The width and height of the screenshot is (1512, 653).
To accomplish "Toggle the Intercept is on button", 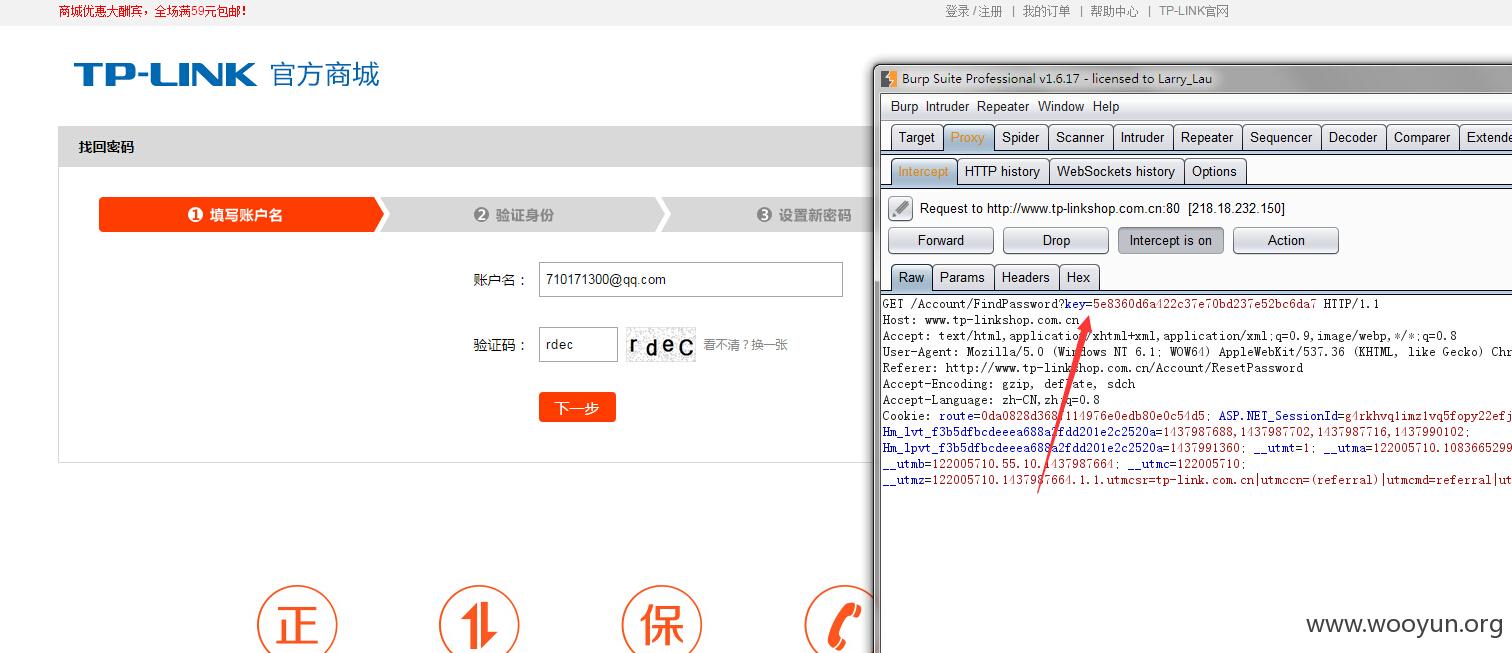I will [x=1170, y=241].
